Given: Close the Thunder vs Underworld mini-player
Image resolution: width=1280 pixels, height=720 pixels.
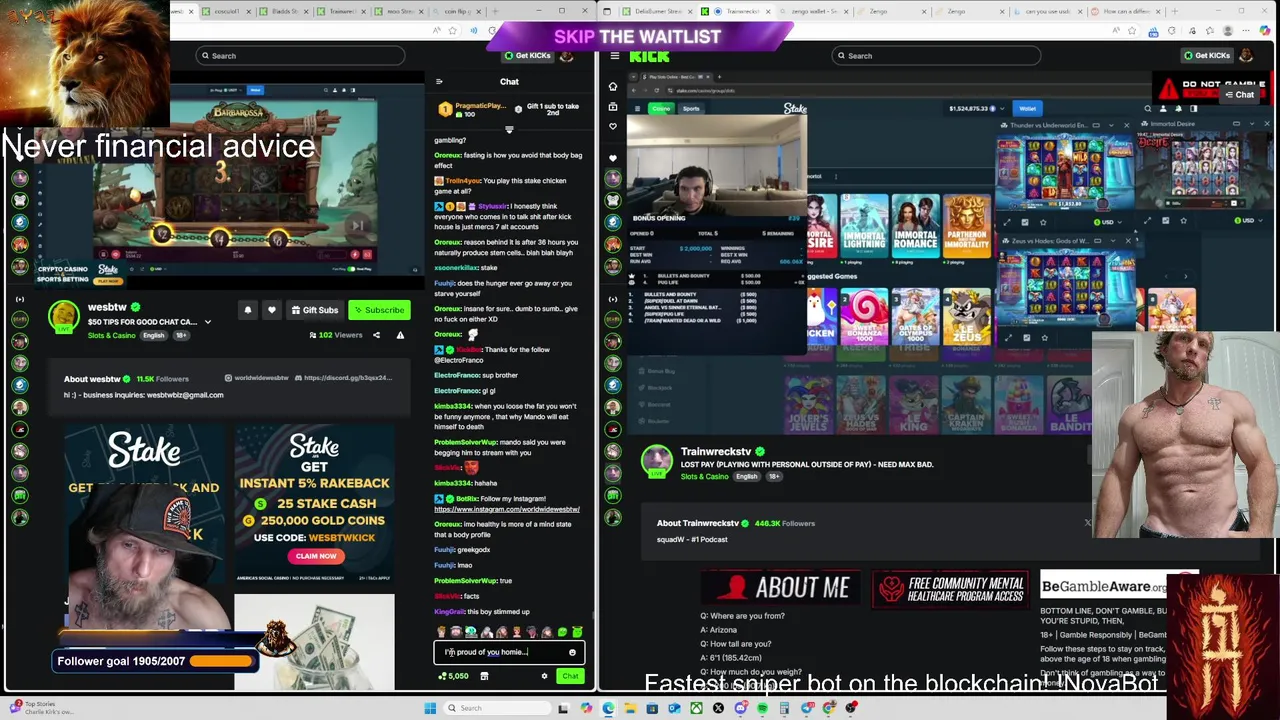Looking at the screenshot, I should [x=1127, y=125].
